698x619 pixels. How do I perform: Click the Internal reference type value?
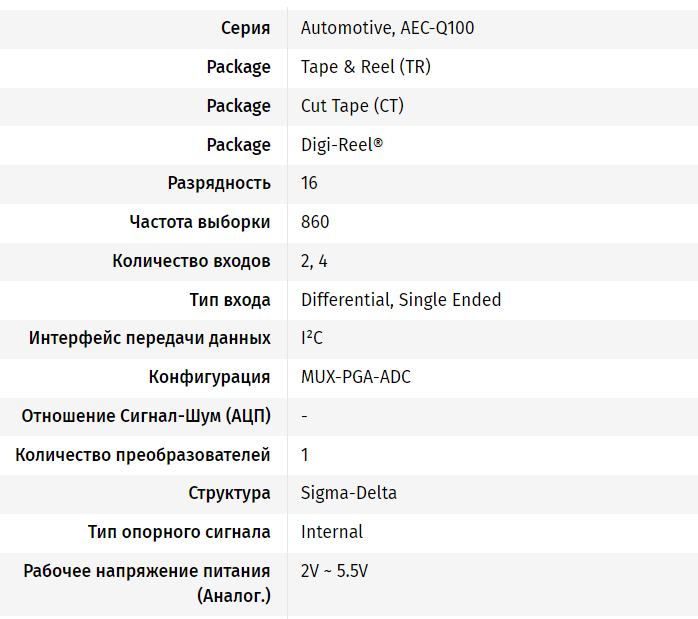(332, 532)
